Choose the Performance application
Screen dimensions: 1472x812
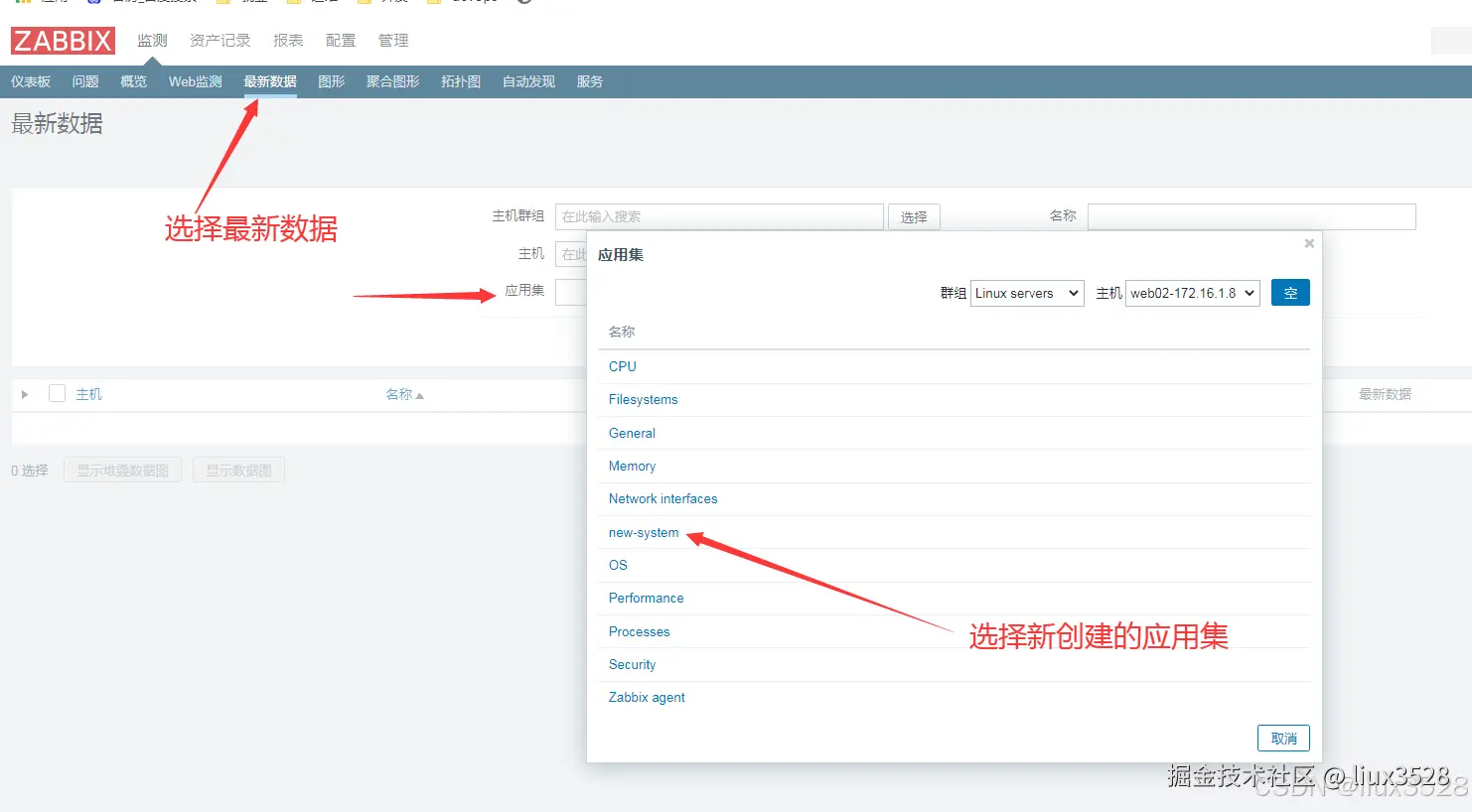pyautogui.click(x=646, y=598)
